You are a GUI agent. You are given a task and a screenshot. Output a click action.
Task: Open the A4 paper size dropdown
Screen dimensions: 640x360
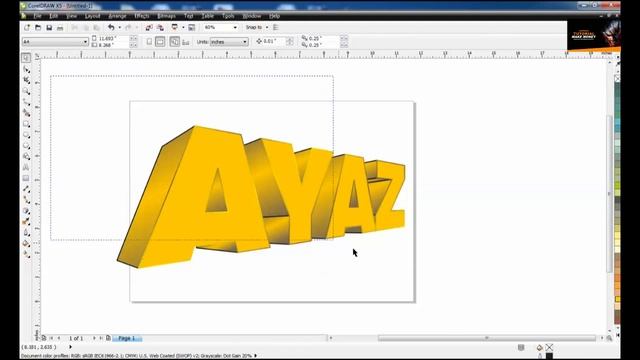tap(85, 42)
